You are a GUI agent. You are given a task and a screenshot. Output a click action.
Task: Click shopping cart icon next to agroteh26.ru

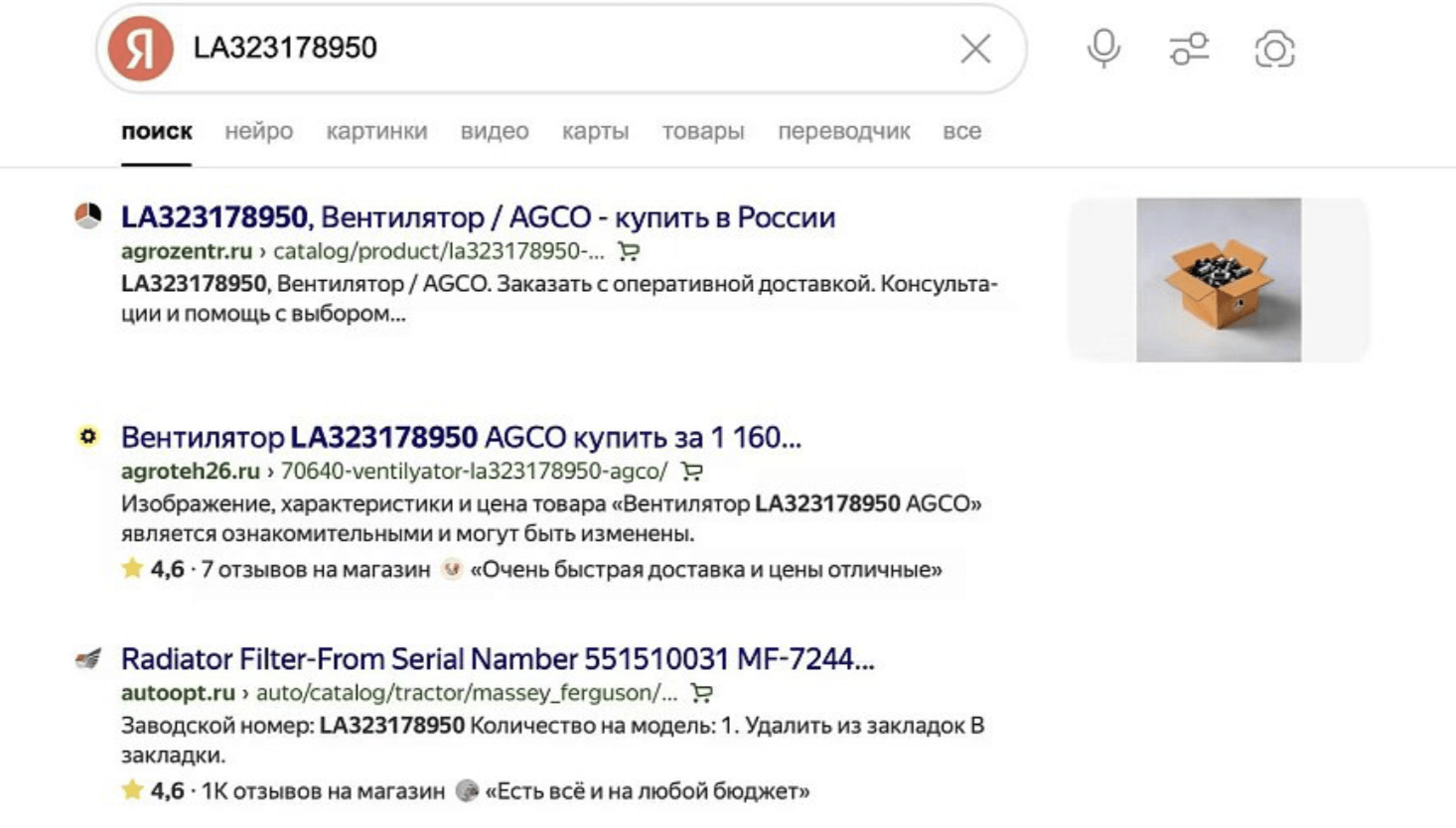tap(691, 472)
